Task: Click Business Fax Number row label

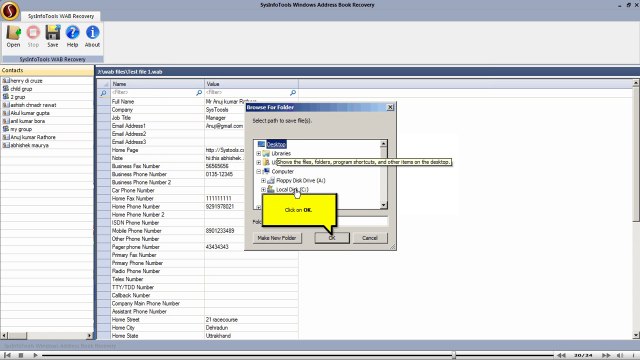Action: pos(136,166)
